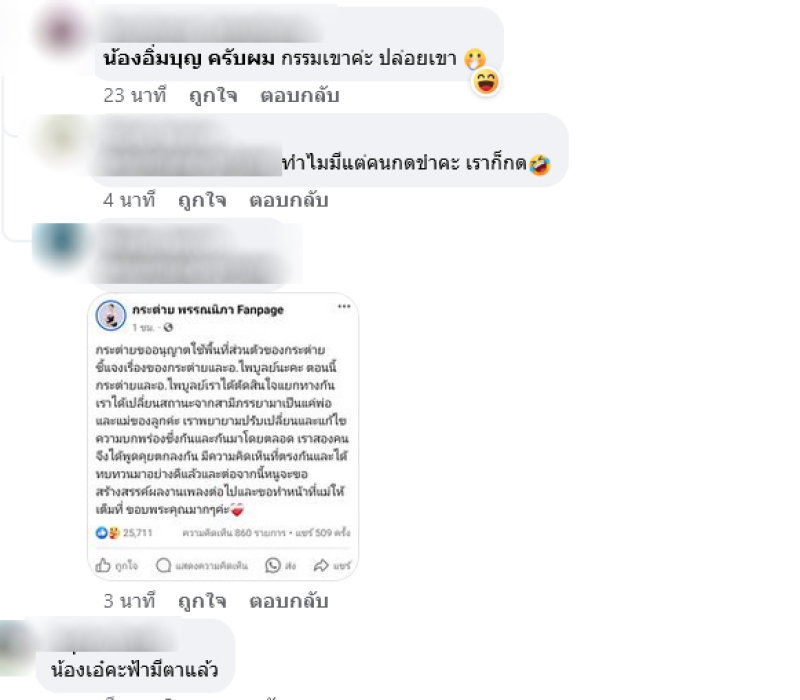Like the comment posted 4 นาที ago
This screenshot has height=700, width=800.
(x=202, y=200)
